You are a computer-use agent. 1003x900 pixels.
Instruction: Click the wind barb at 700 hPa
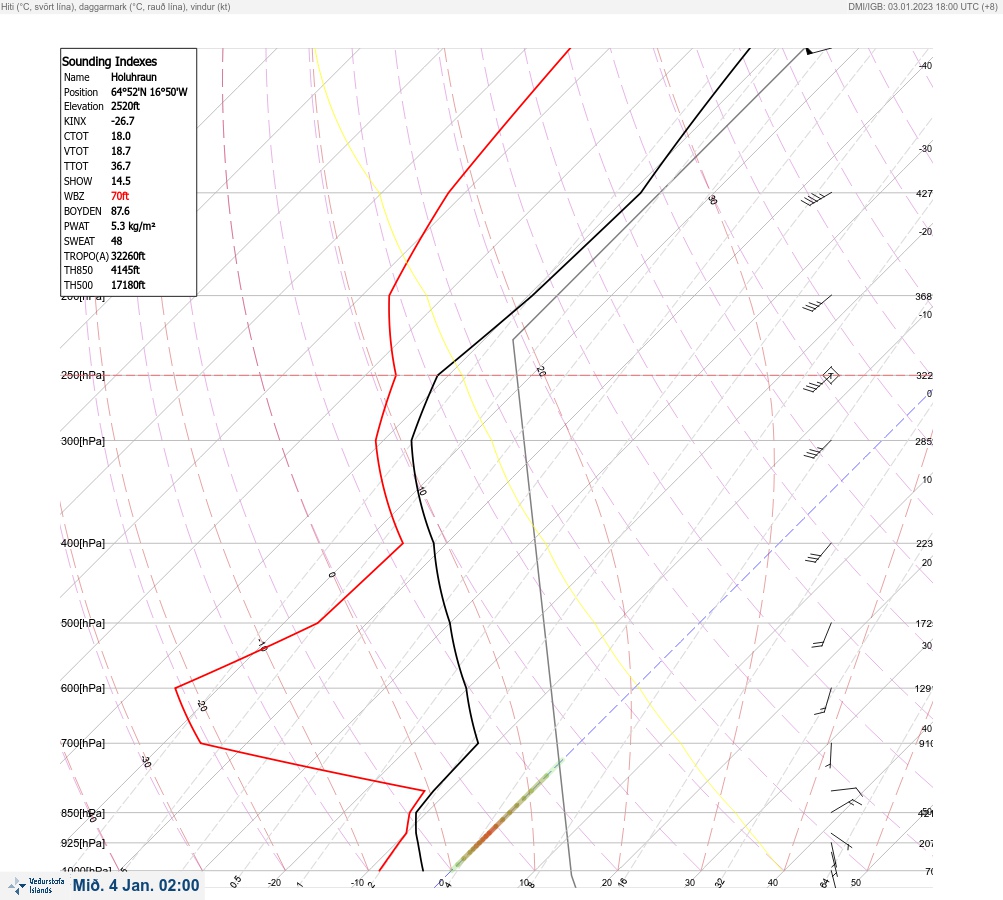828,755
